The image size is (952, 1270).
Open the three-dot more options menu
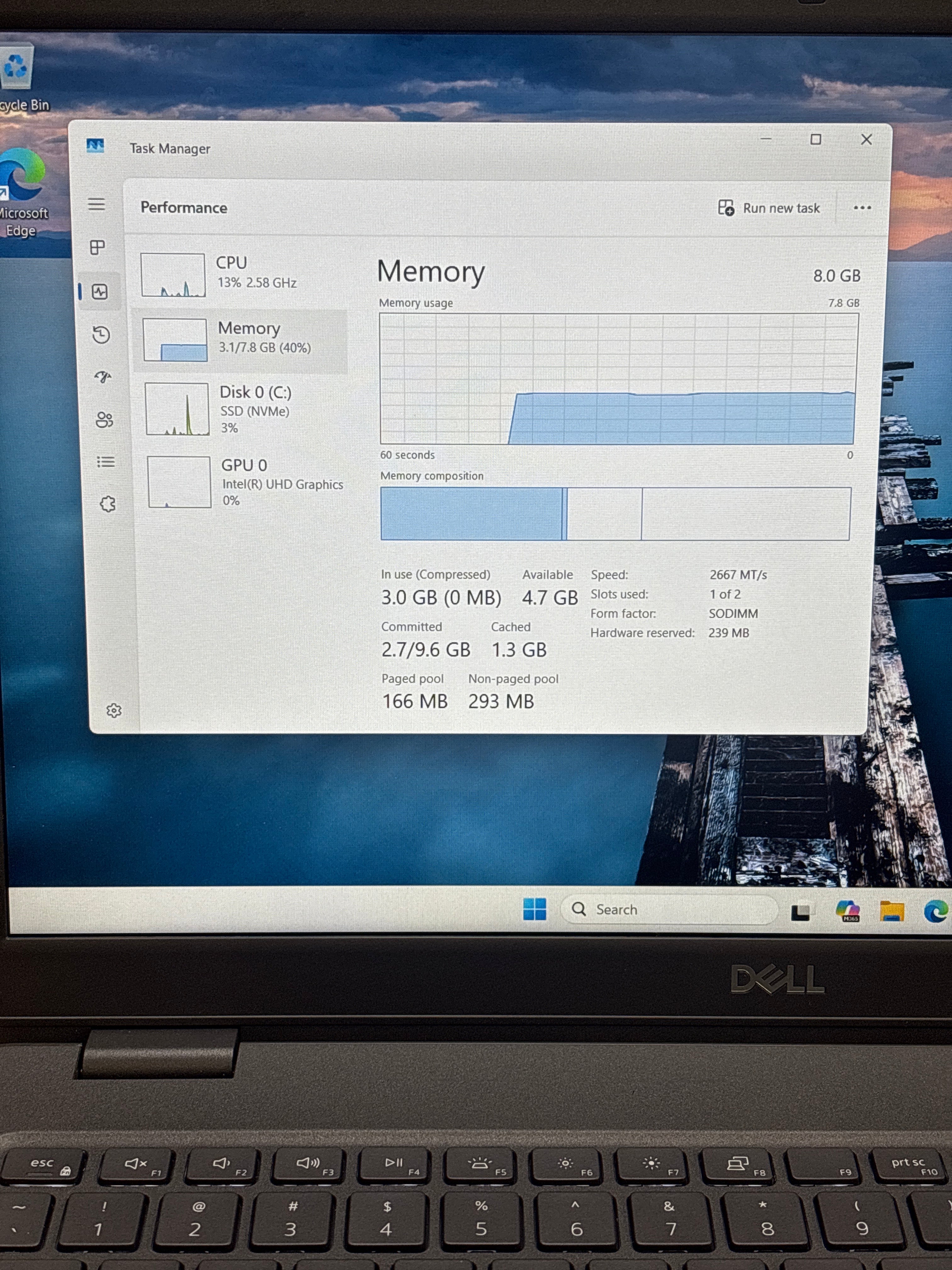click(862, 208)
